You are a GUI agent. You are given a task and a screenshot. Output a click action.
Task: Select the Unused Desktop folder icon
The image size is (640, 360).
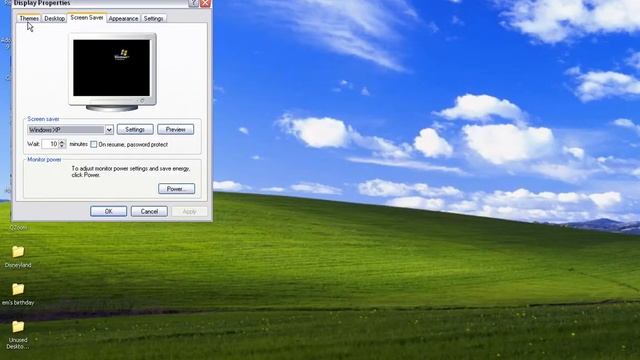[x=18, y=327]
